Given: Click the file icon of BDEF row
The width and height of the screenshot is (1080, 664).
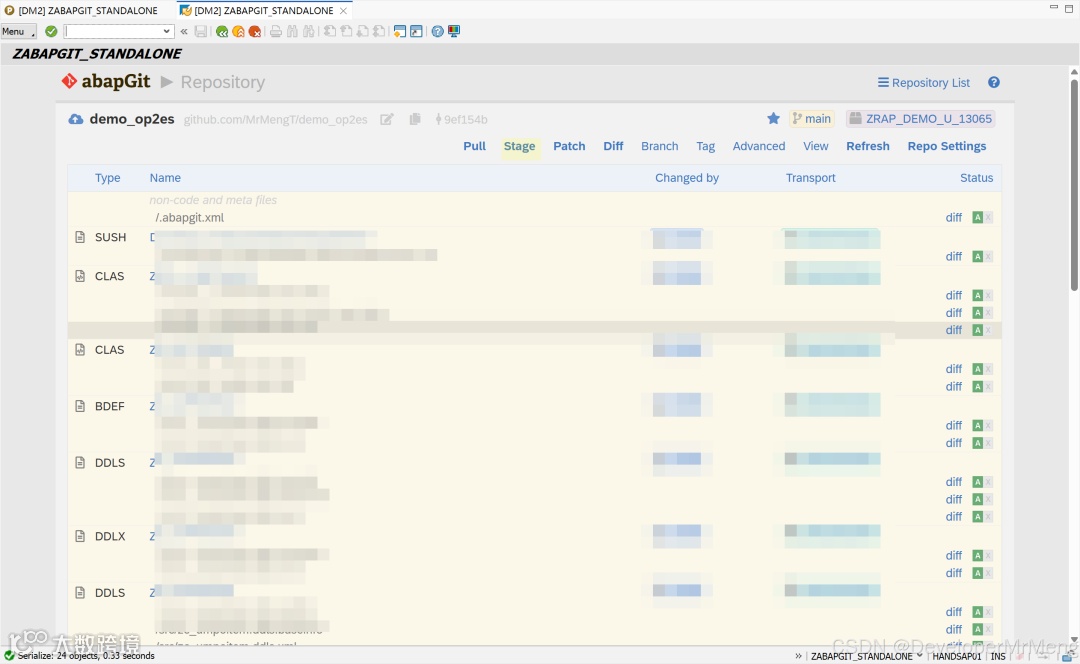Looking at the screenshot, I should [80, 406].
